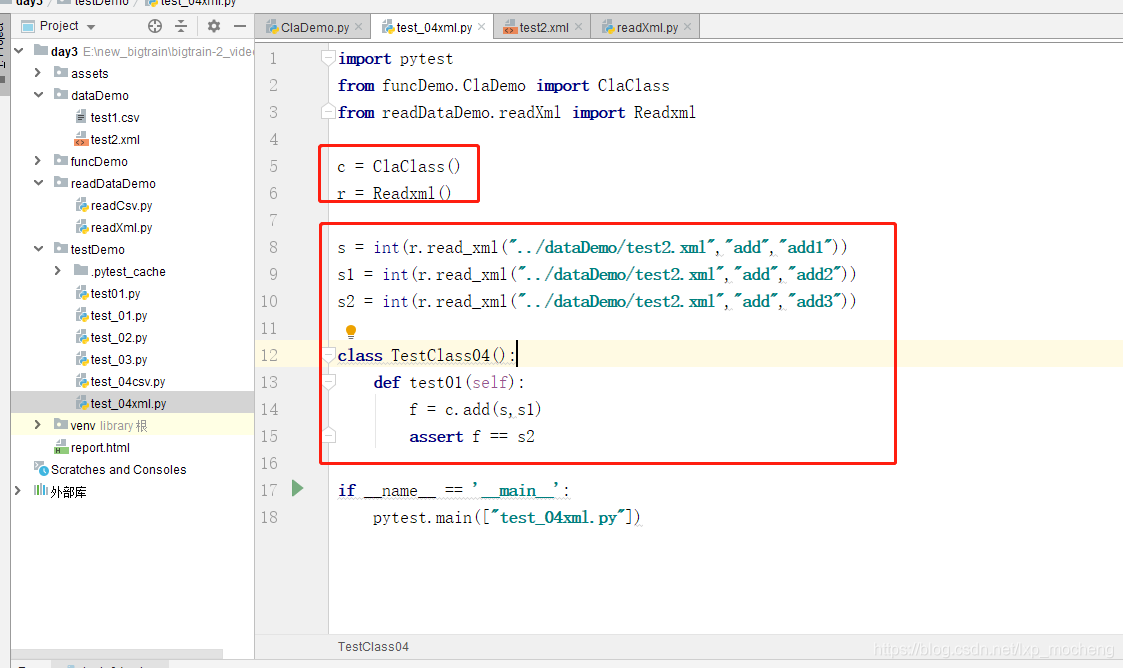
Task: Hide the Project panel with minus icon
Action: click(240, 26)
